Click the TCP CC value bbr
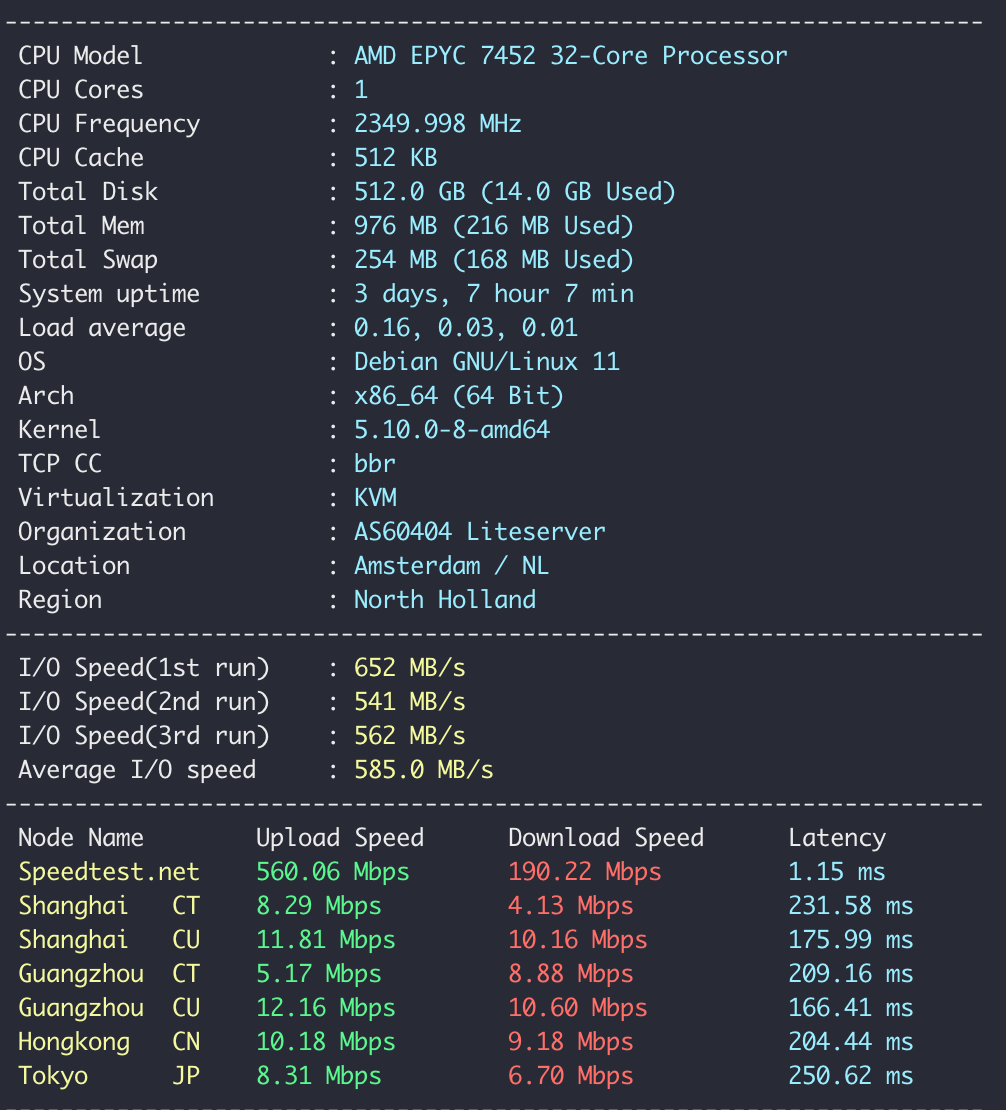The height and width of the screenshot is (1110, 1006). tap(374, 464)
